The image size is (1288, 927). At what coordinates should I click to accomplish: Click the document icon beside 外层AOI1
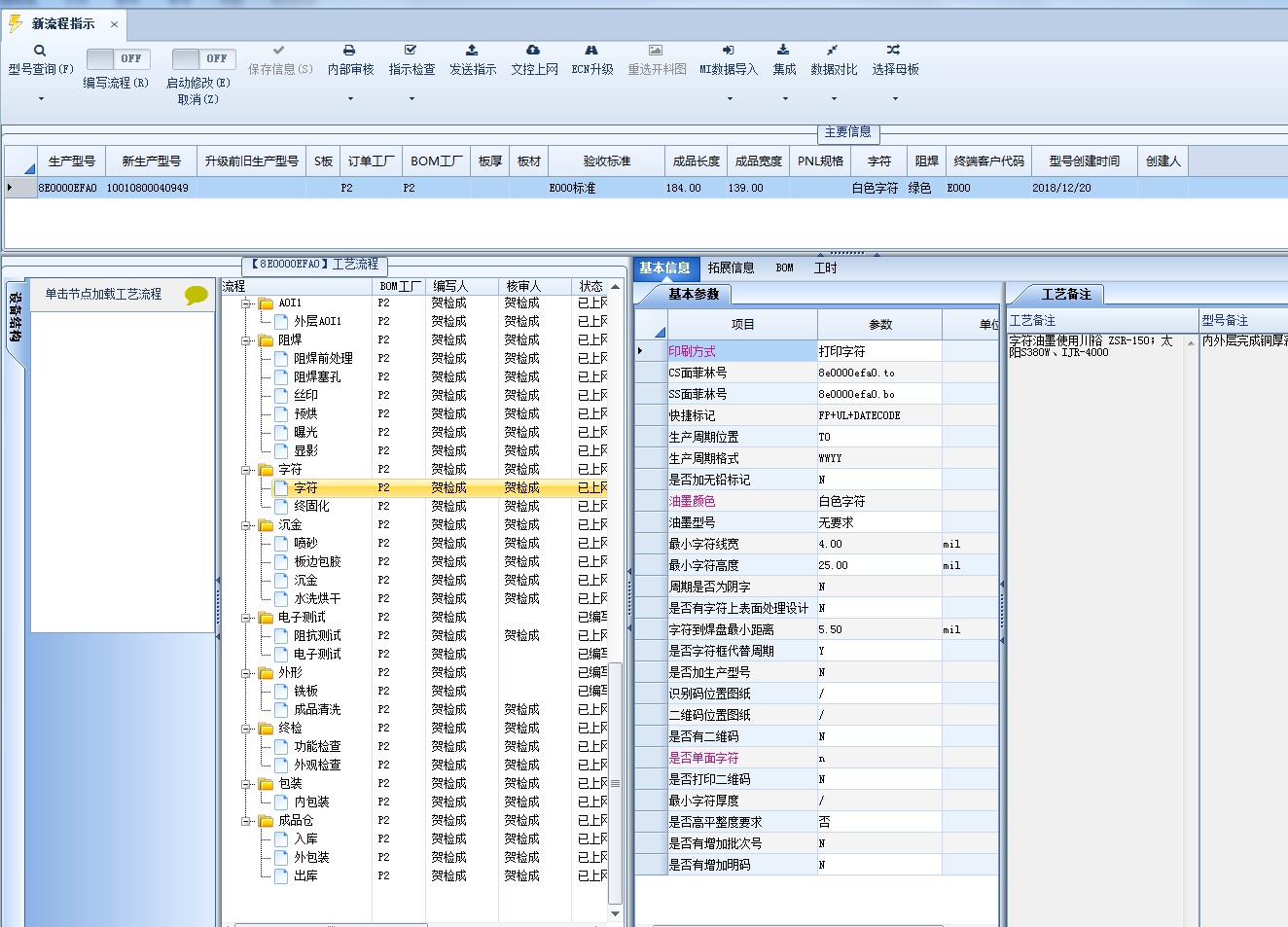281,321
